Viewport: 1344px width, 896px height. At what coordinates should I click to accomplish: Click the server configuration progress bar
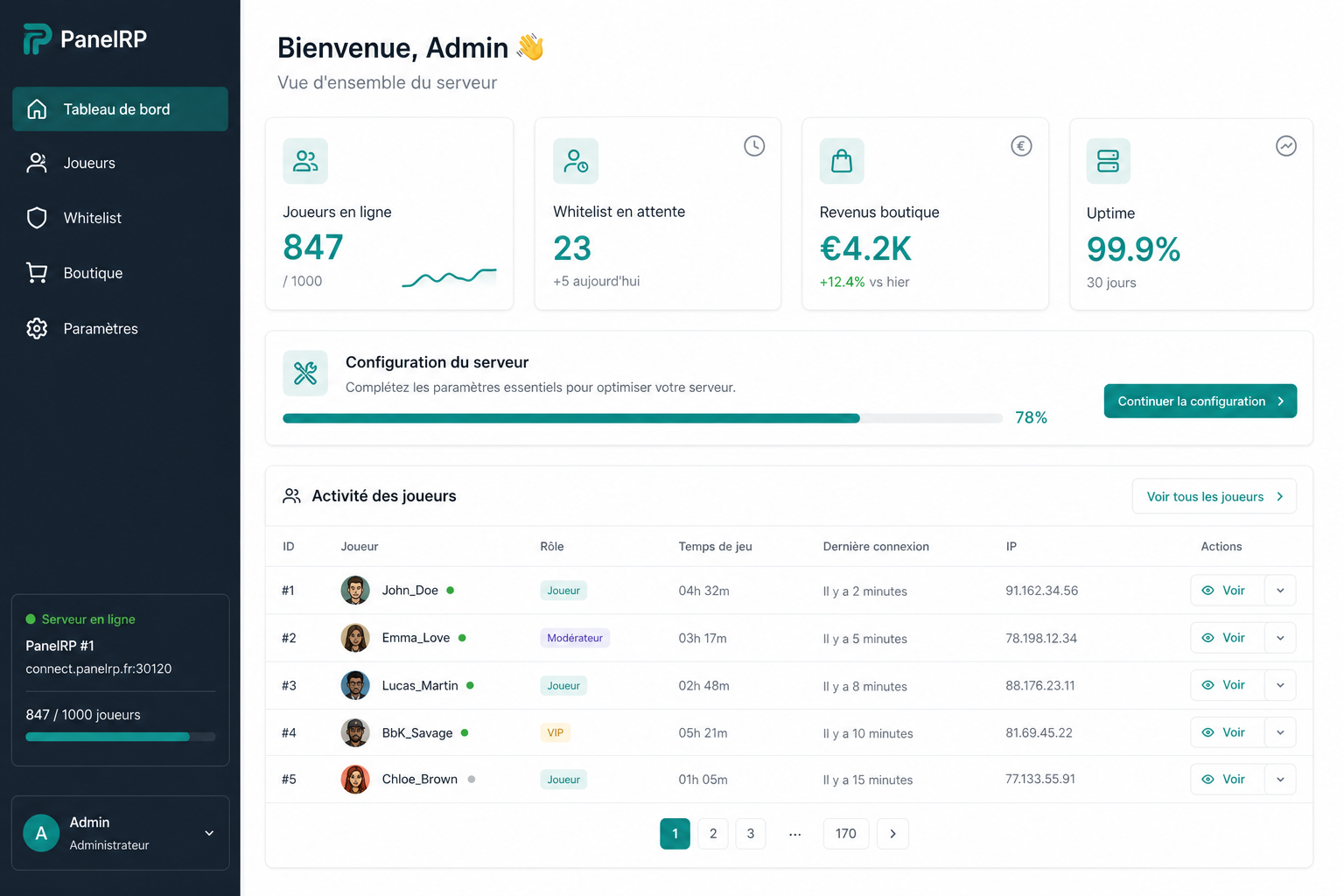642,418
